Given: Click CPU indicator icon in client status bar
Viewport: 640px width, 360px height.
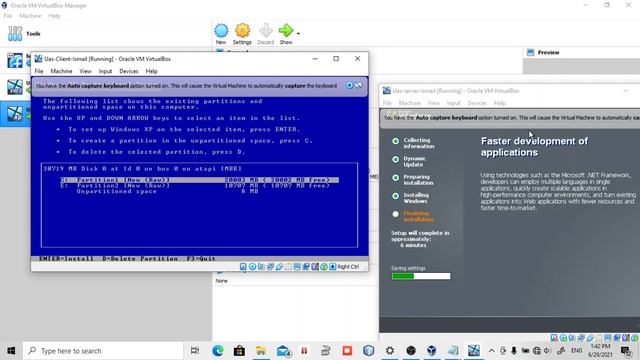Looking at the screenshot, I should click(x=315, y=267).
